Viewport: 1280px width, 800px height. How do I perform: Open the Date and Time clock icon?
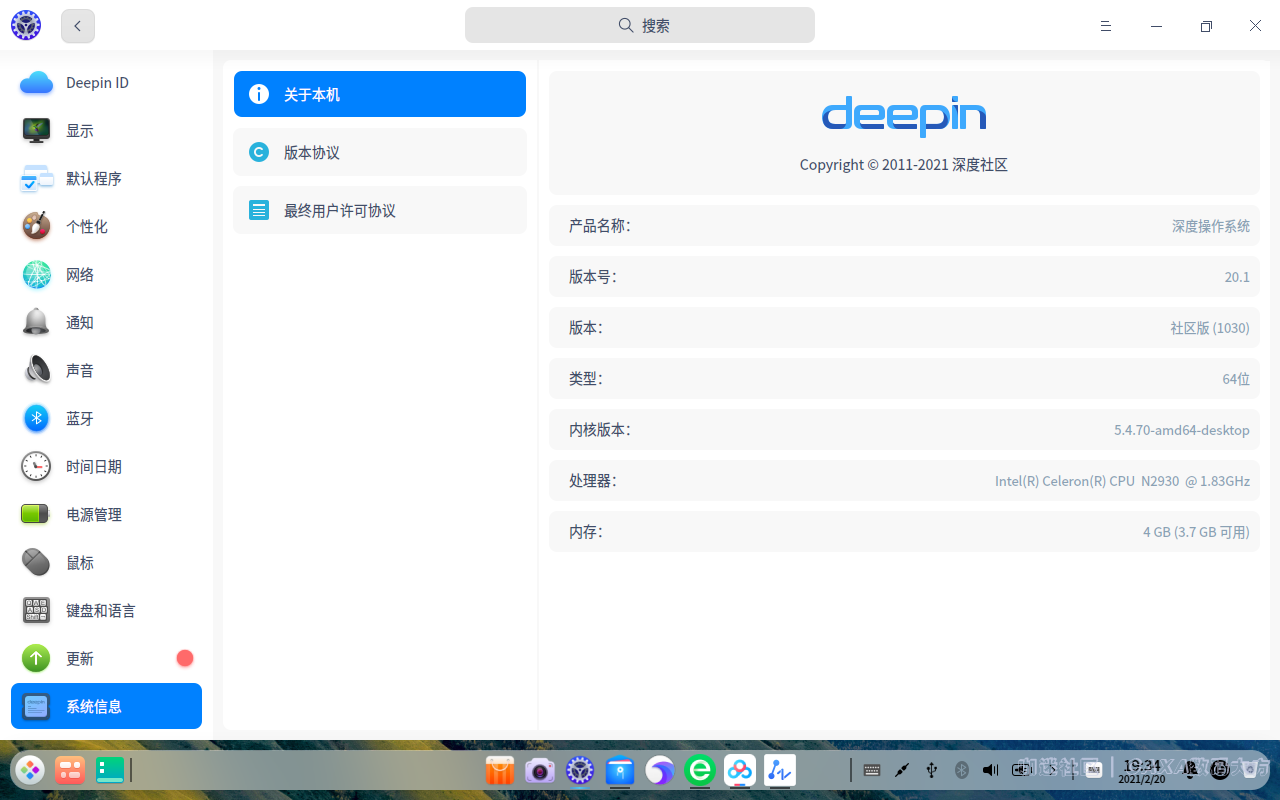click(37, 467)
